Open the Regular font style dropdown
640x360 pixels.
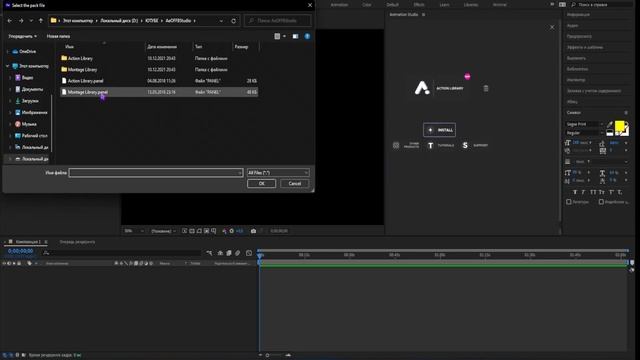(x=584, y=133)
